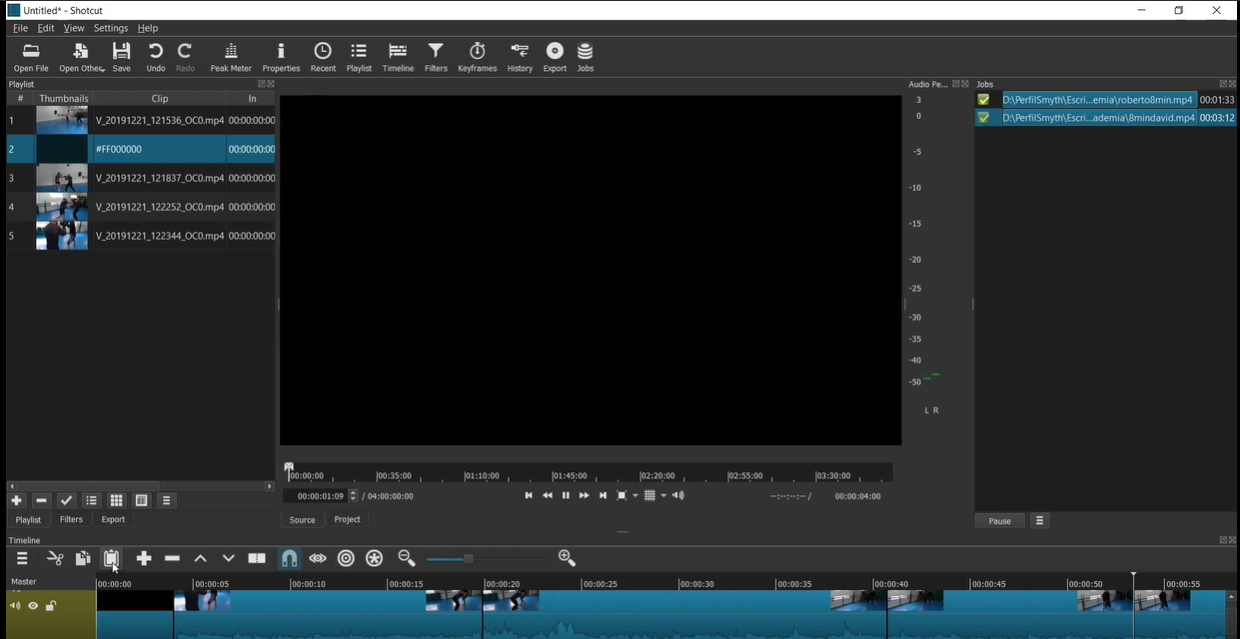Image resolution: width=1240 pixels, height=639 pixels.
Task: Toggle scrub while dragging eye icon
Action: (318, 558)
